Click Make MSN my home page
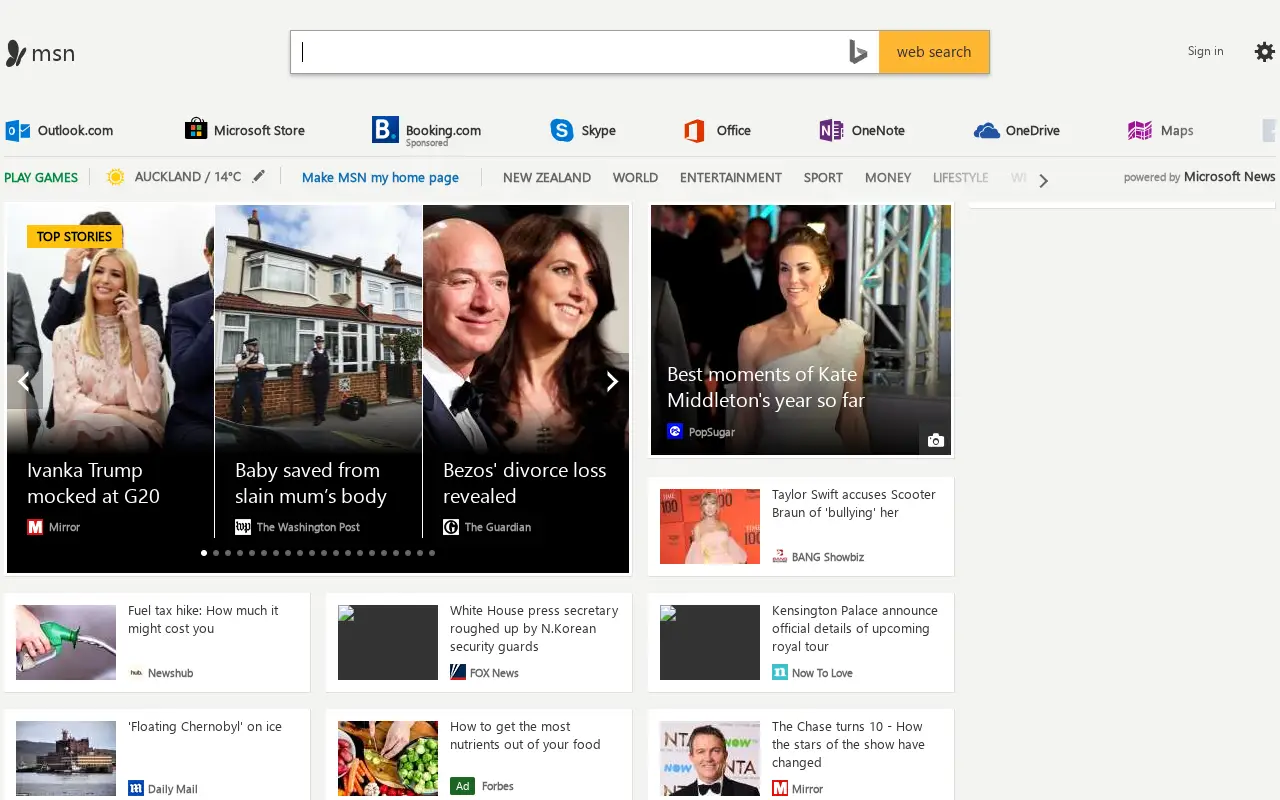Screen dimensions: 1280x800 tap(380, 177)
